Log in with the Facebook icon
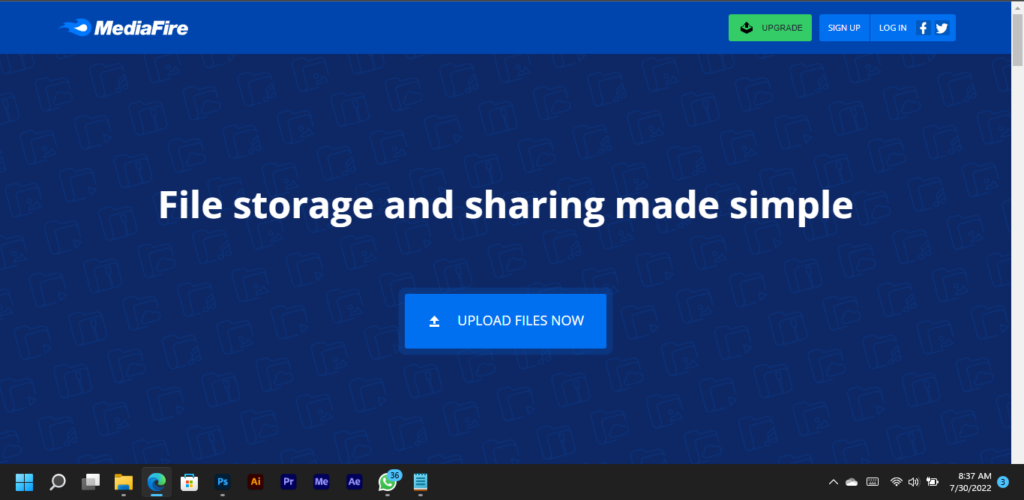1024x500 pixels. [x=923, y=28]
